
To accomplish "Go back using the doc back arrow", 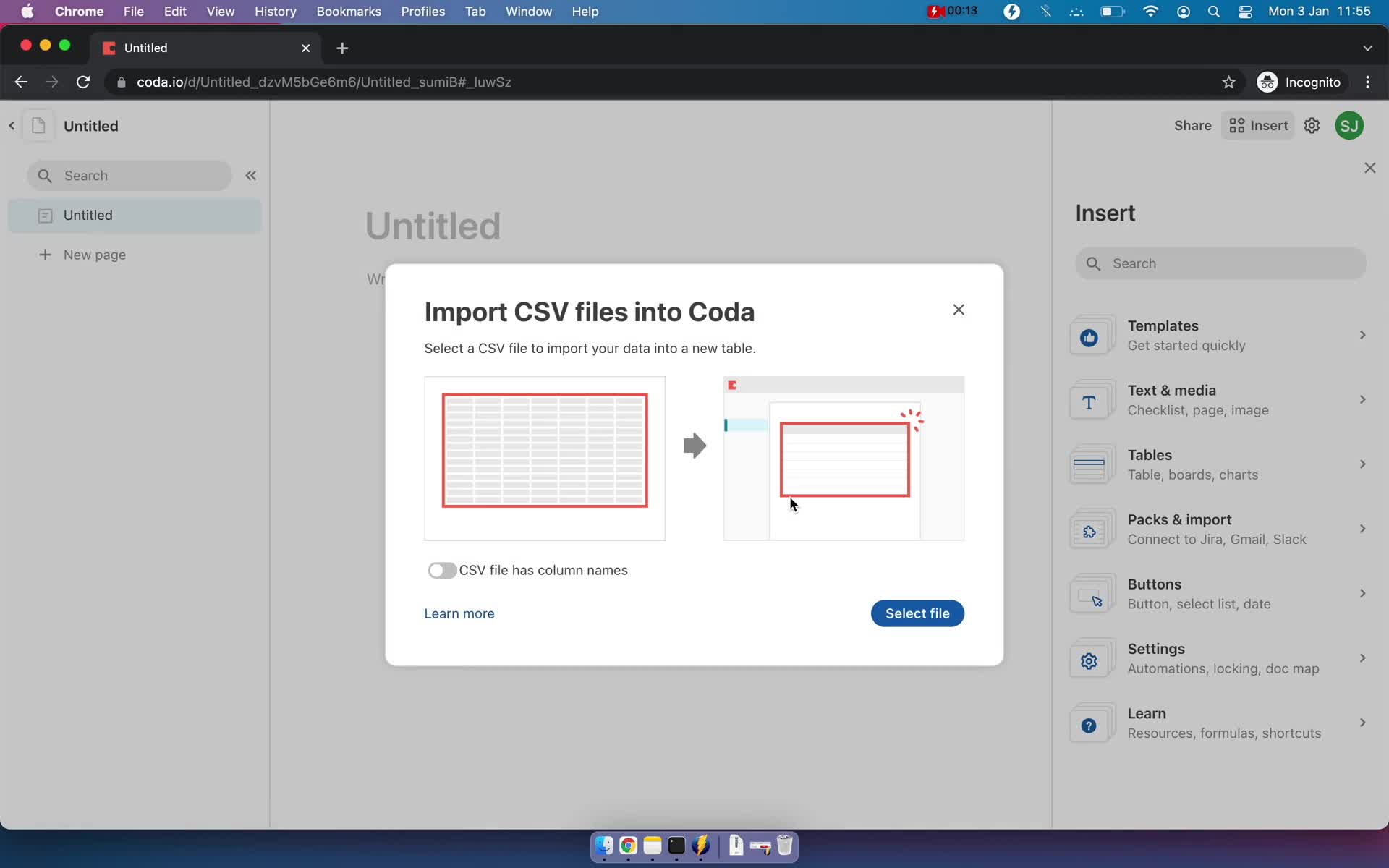I will tap(12, 126).
